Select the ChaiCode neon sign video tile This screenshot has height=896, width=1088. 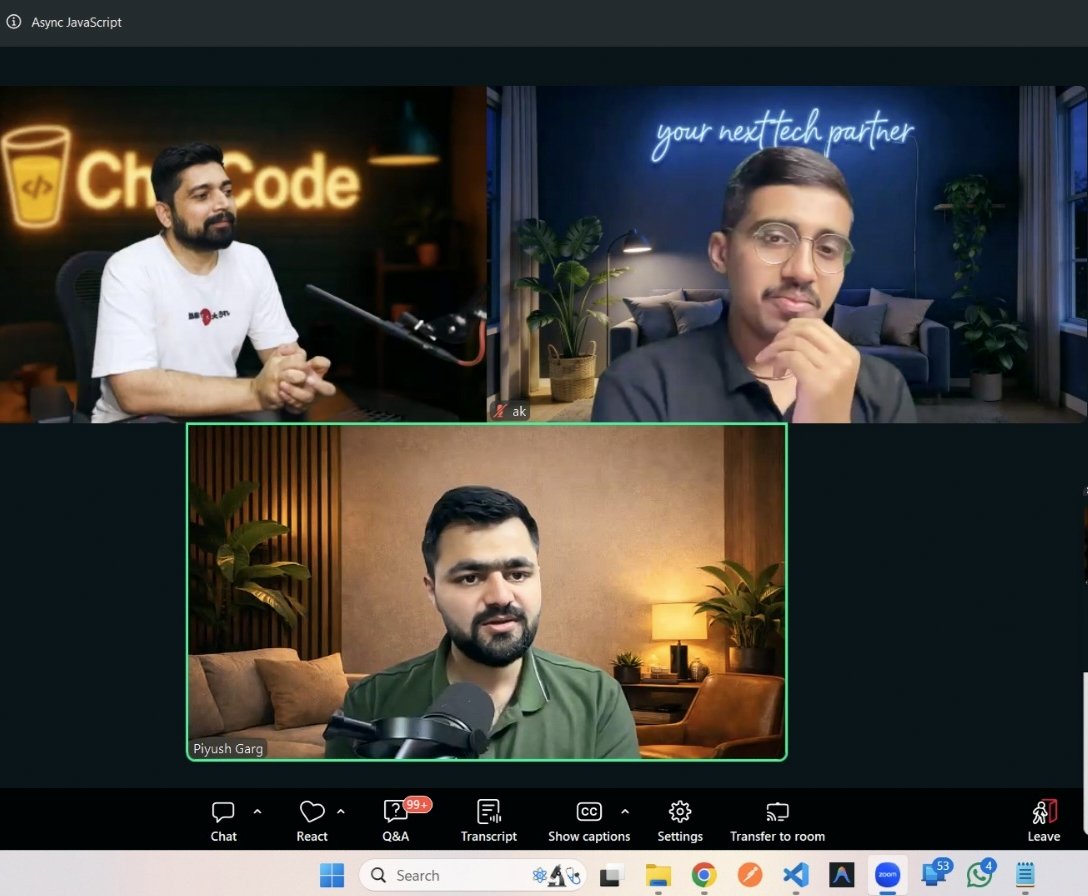click(x=243, y=254)
